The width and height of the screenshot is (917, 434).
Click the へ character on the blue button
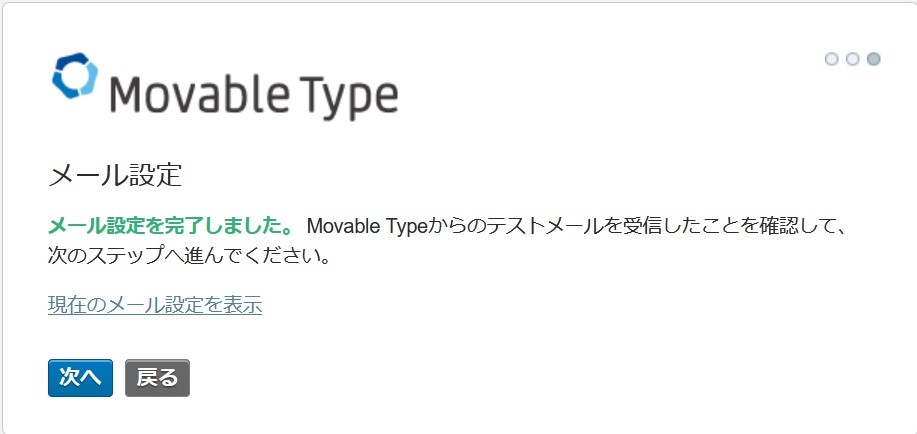[x=91, y=378]
